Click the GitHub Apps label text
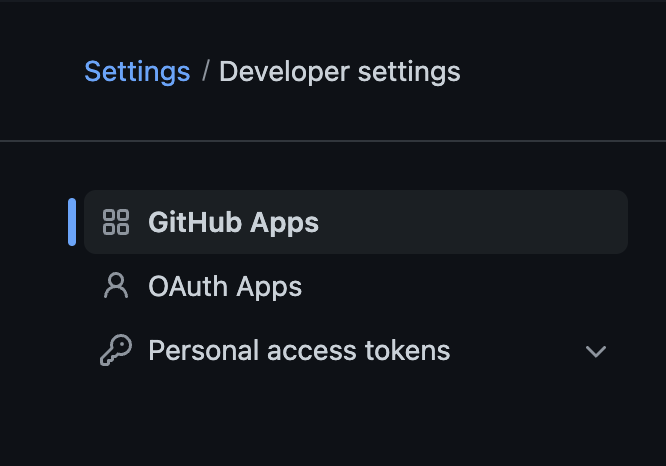Image resolution: width=666 pixels, height=466 pixels. [234, 223]
